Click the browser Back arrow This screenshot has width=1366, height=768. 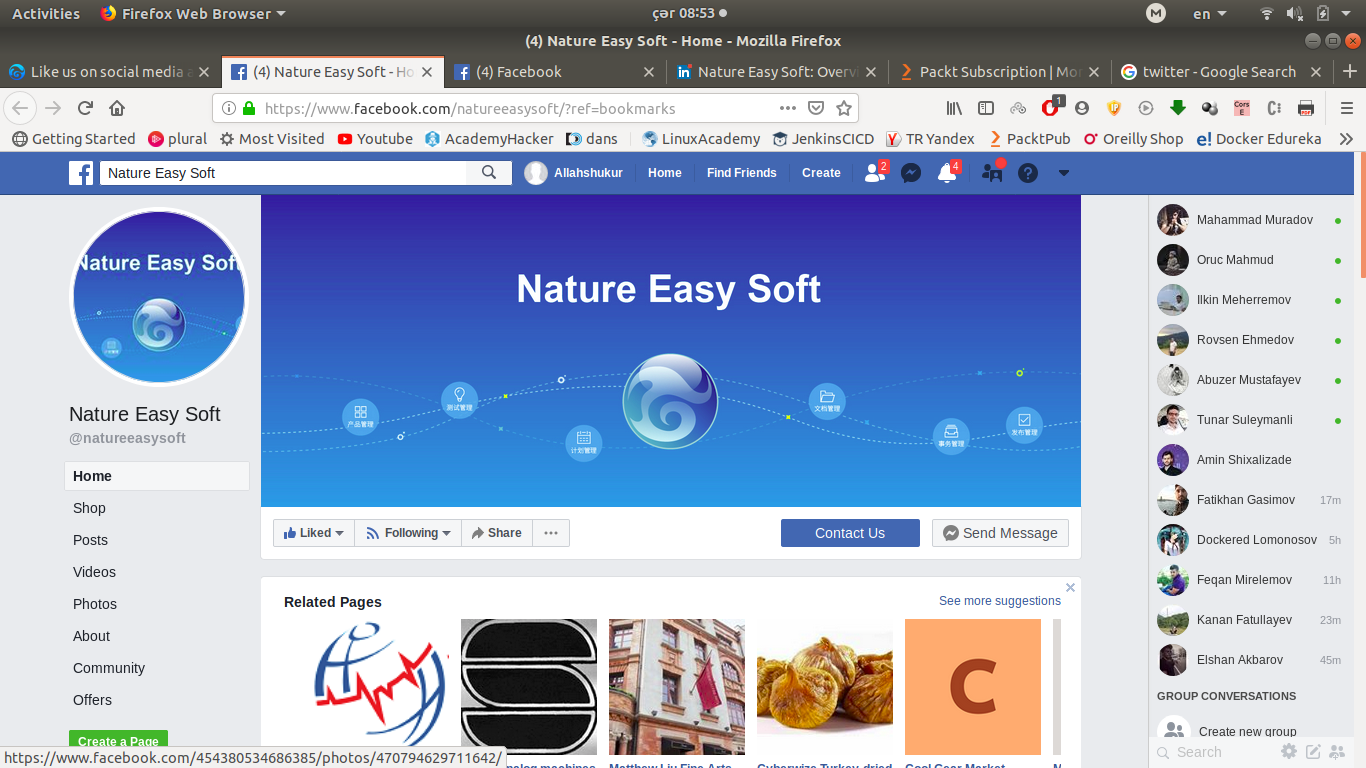(22, 108)
